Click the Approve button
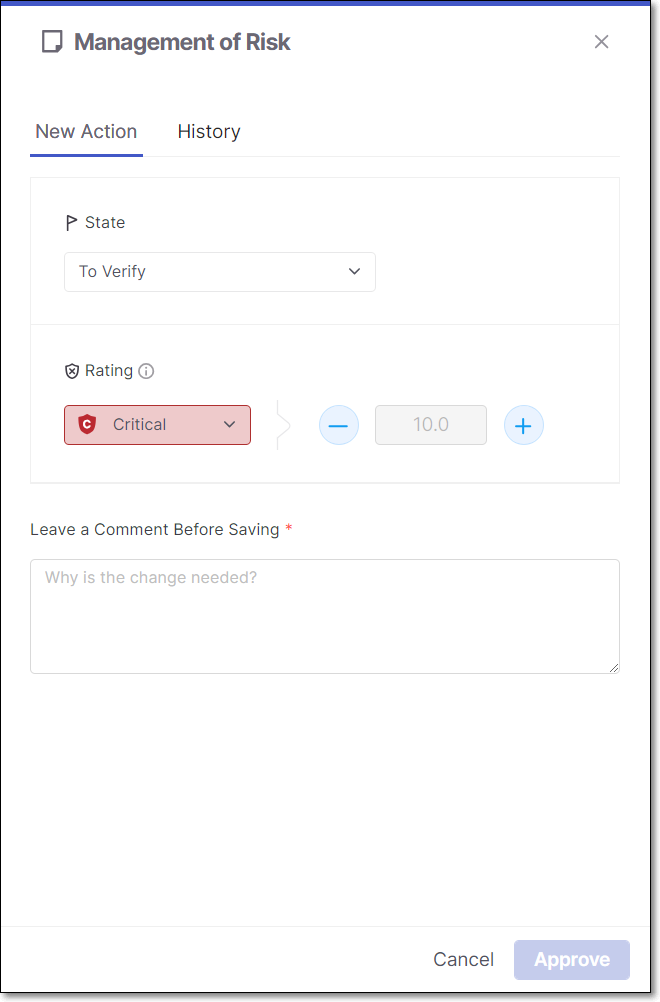The image size is (660, 1002). coord(572,960)
